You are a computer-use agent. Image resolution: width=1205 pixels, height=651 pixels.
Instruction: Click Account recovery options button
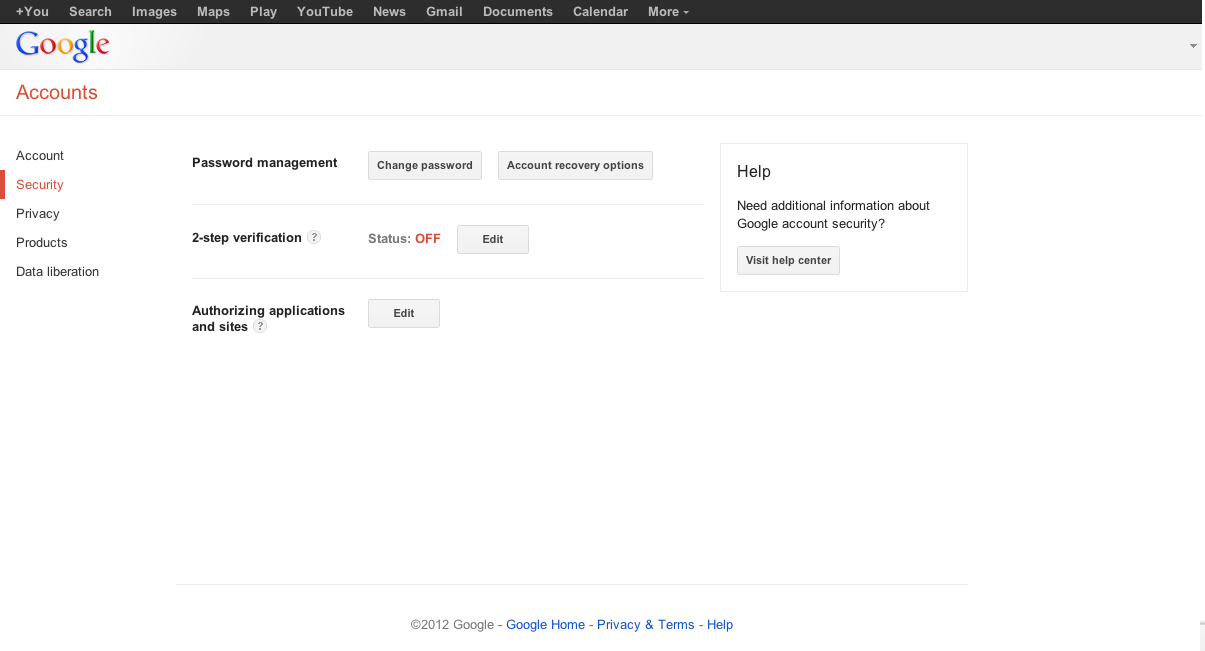pyautogui.click(x=575, y=166)
